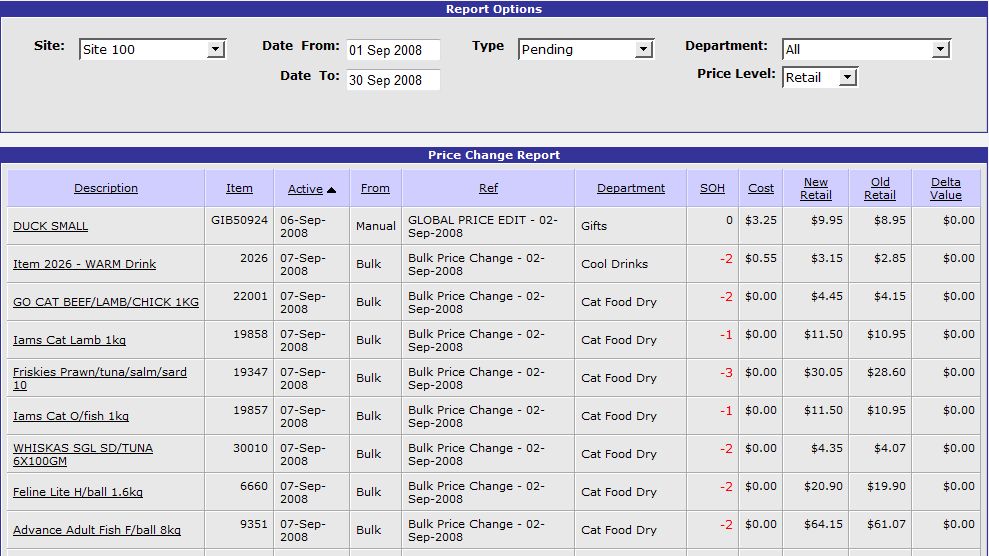Click item code 9351
989x556 pixels.
click(x=254, y=524)
